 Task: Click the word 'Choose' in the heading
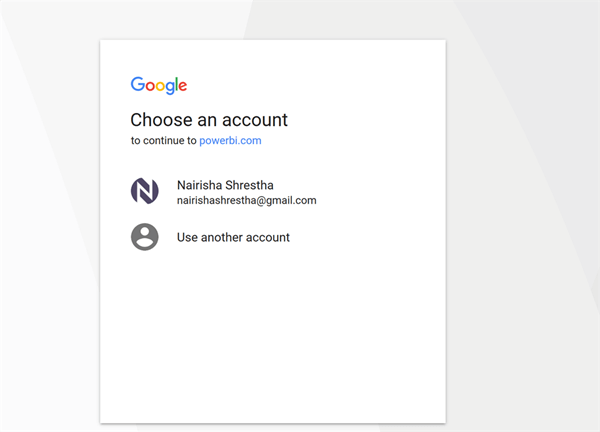coord(159,120)
